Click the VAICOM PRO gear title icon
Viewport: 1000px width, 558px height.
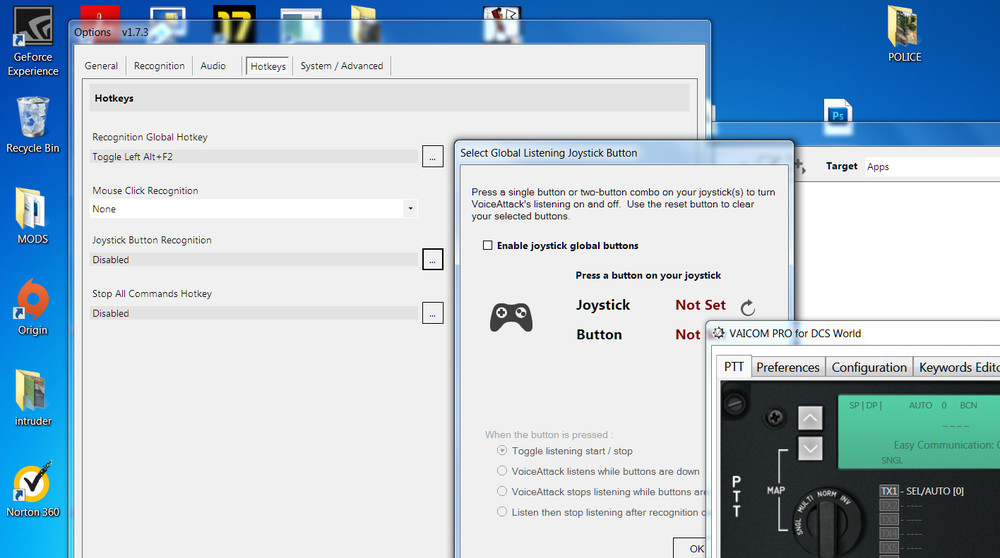tap(719, 333)
